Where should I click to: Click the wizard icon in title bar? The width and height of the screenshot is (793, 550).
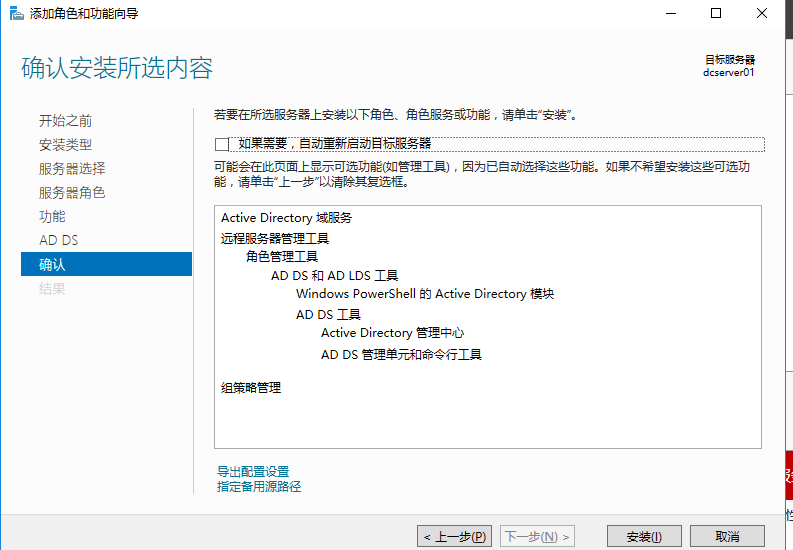pyautogui.click(x=16, y=14)
